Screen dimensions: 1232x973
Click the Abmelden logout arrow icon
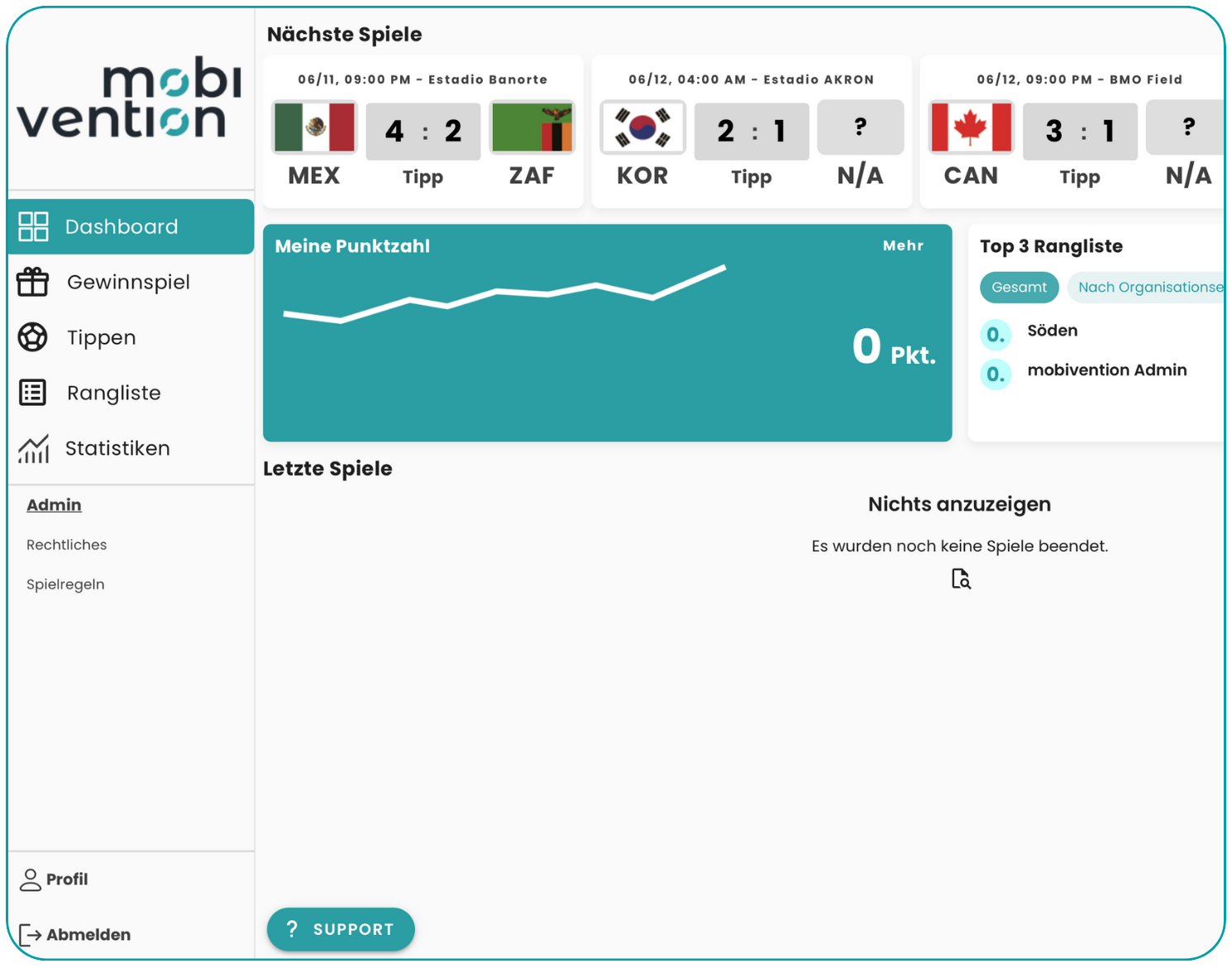point(30,935)
